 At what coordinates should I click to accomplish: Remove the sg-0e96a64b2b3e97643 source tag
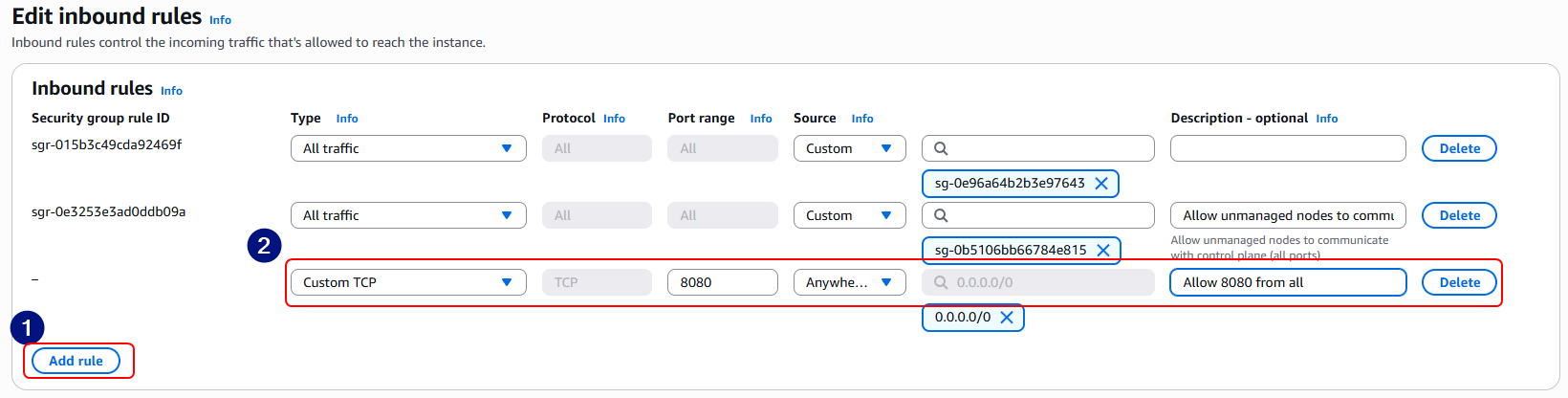point(1101,184)
